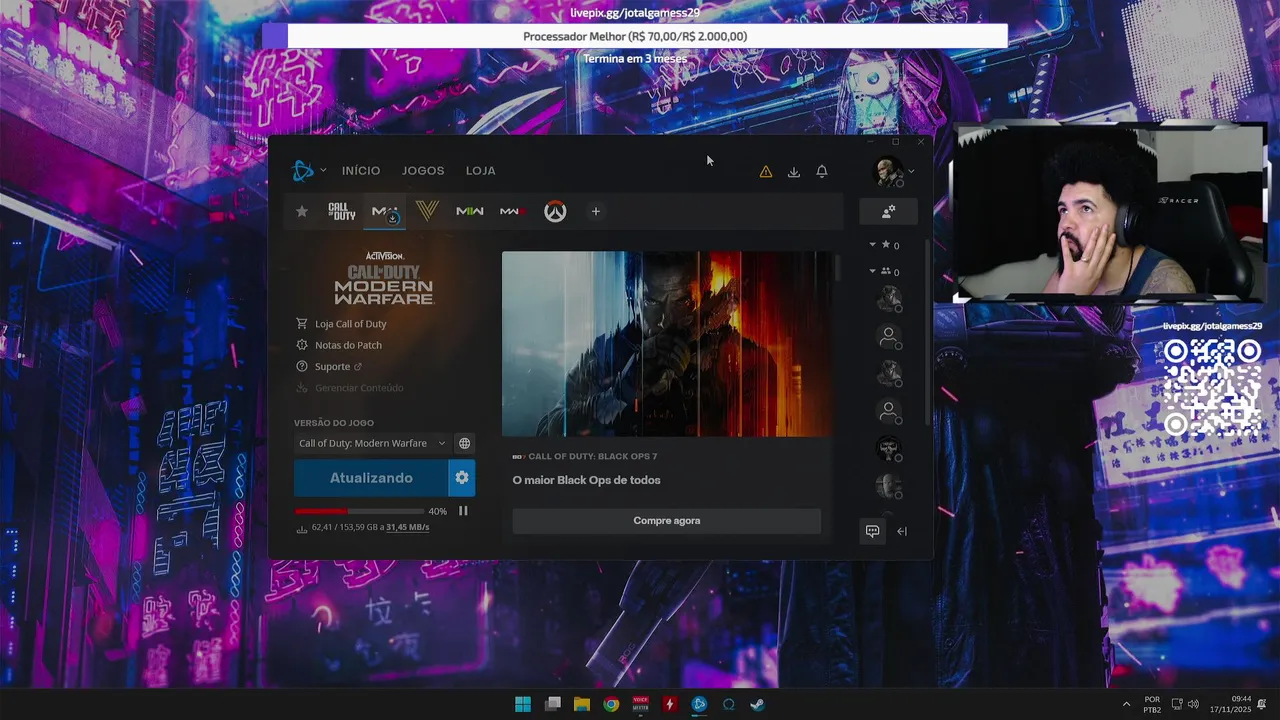Open Loja Call of Duty link
The image size is (1280, 720).
pos(350,324)
